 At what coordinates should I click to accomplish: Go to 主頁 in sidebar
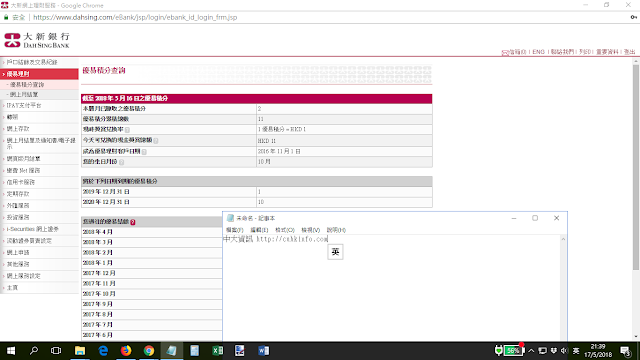coord(39,288)
